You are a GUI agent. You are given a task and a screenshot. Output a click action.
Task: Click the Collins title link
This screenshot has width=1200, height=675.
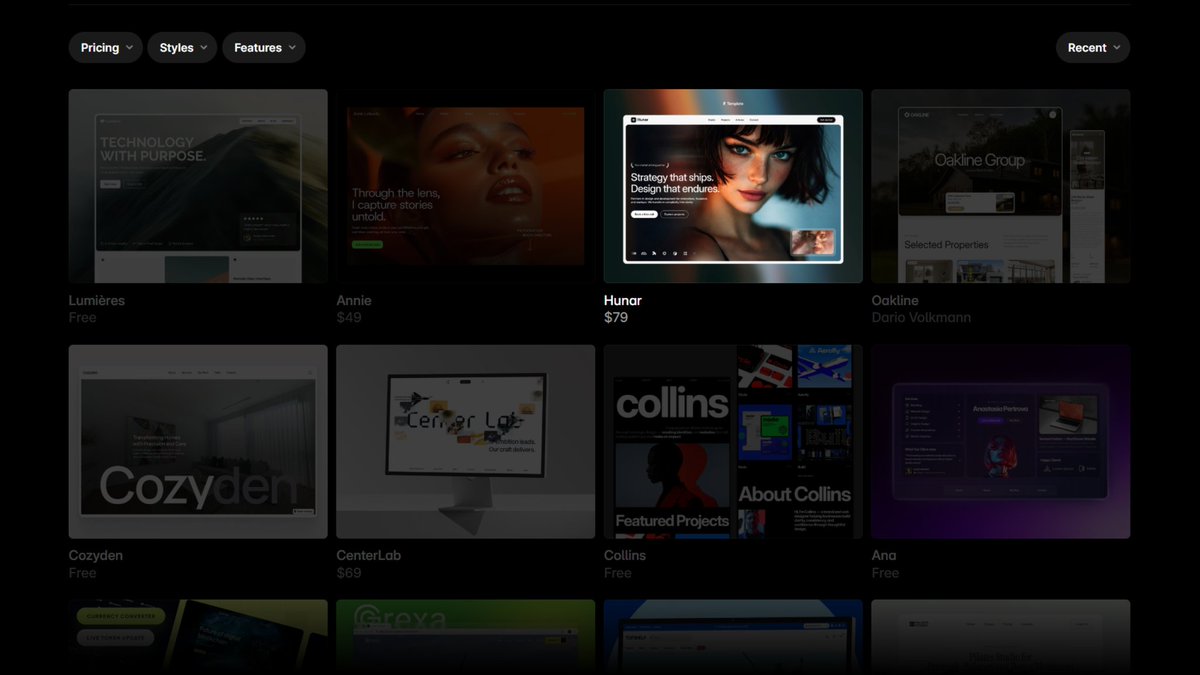point(625,555)
